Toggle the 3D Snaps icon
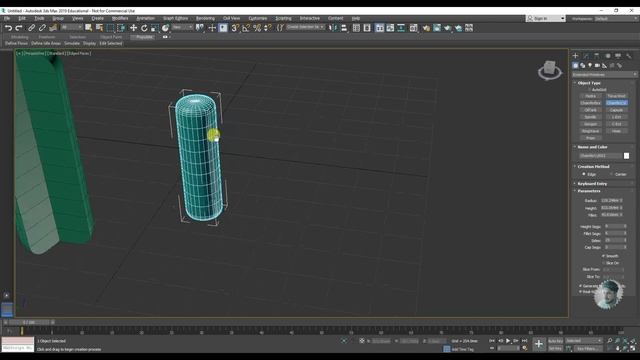Viewport: 640px width, 360px height. click(235, 28)
